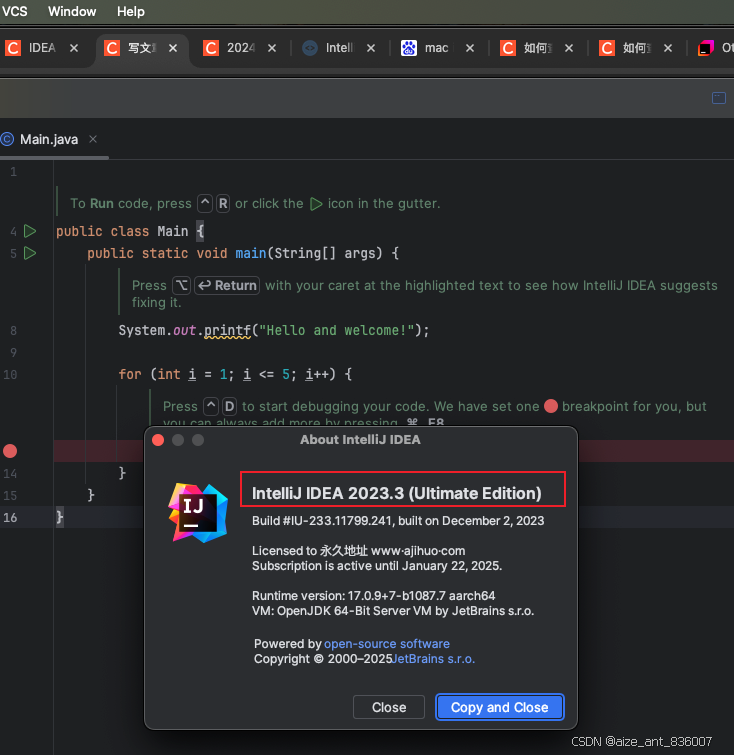Click the JetBrains icon on last tab

(706, 48)
